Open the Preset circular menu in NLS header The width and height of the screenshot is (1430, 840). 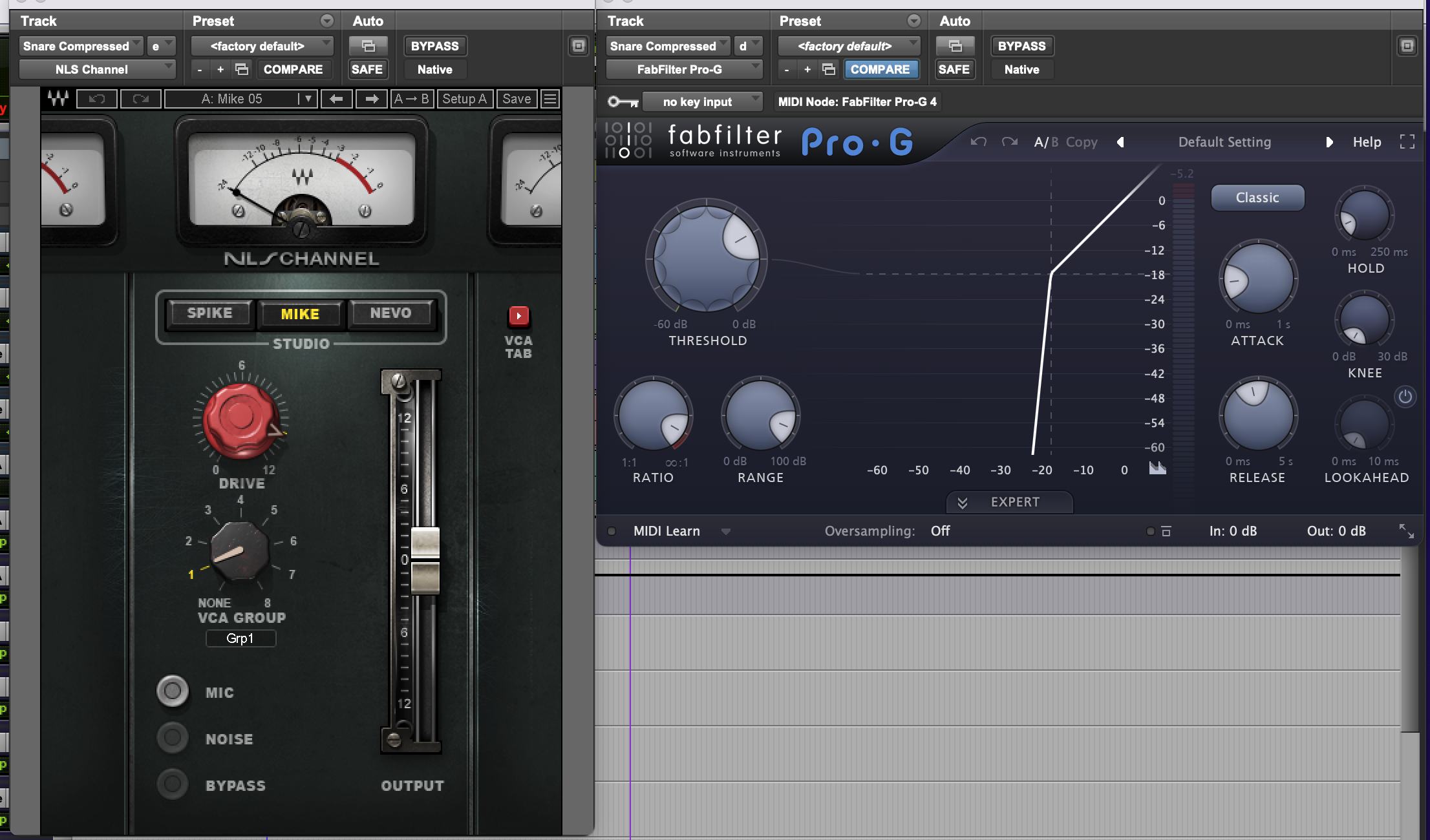(x=327, y=21)
